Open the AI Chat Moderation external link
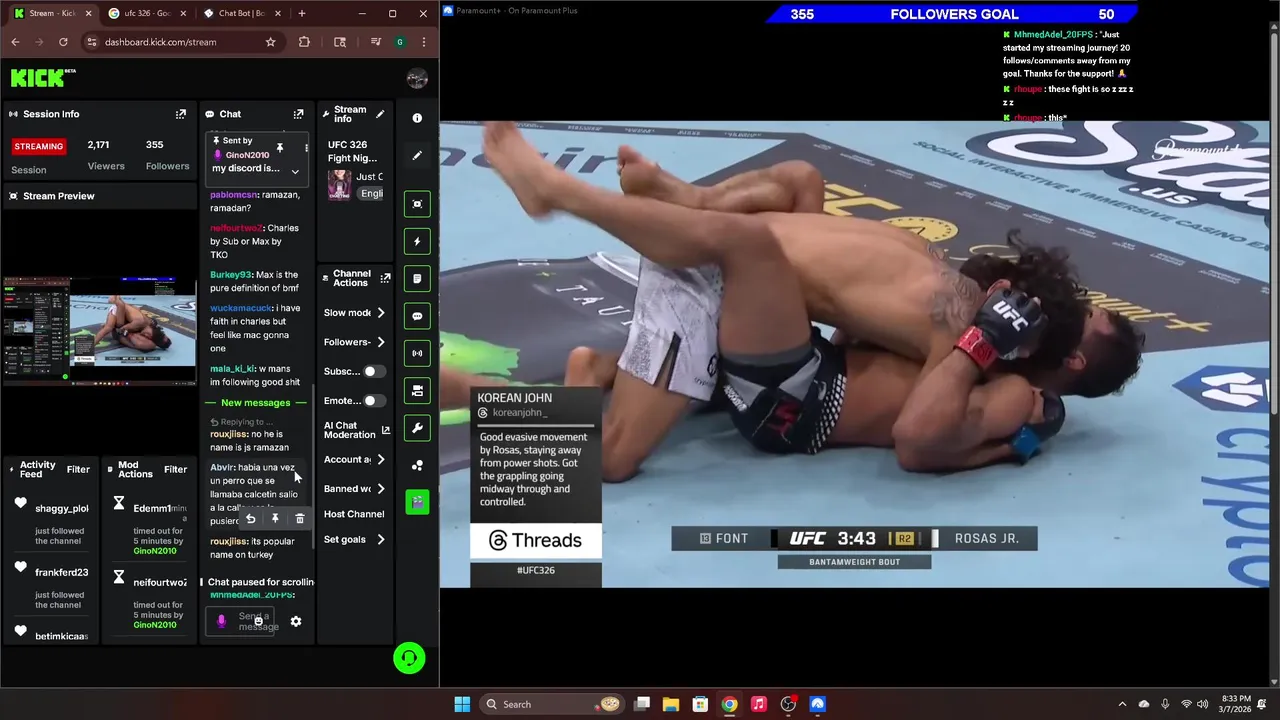Screen dimensions: 1280x720 (x=386, y=430)
